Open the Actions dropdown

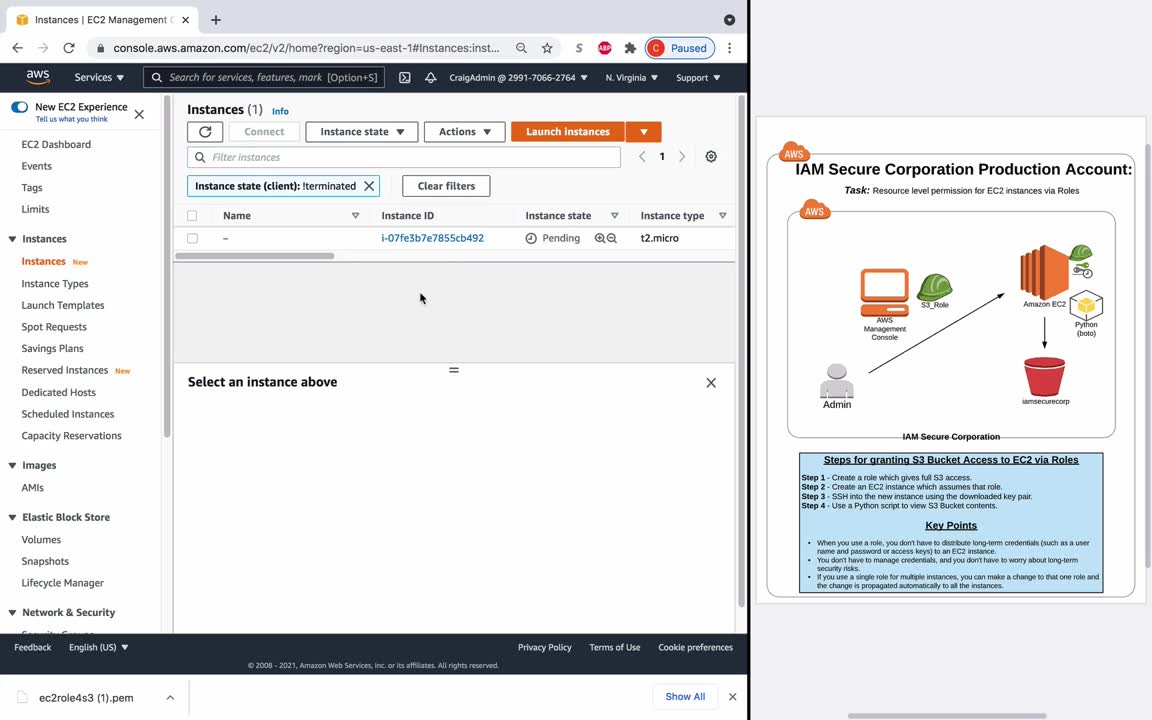(464, 132)
